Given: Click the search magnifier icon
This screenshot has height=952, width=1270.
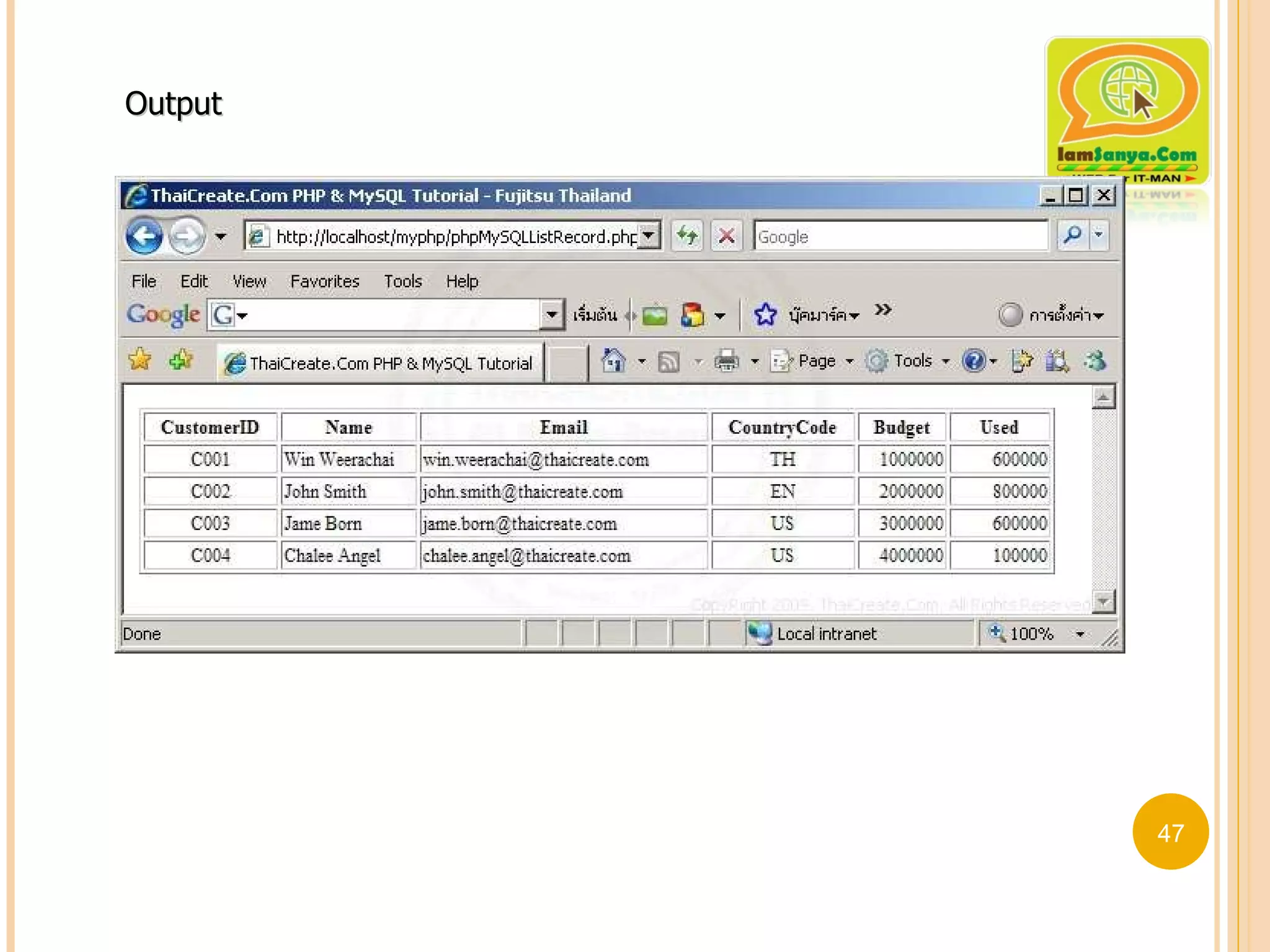Looking at the screenshot, I should click(1072, 236).
